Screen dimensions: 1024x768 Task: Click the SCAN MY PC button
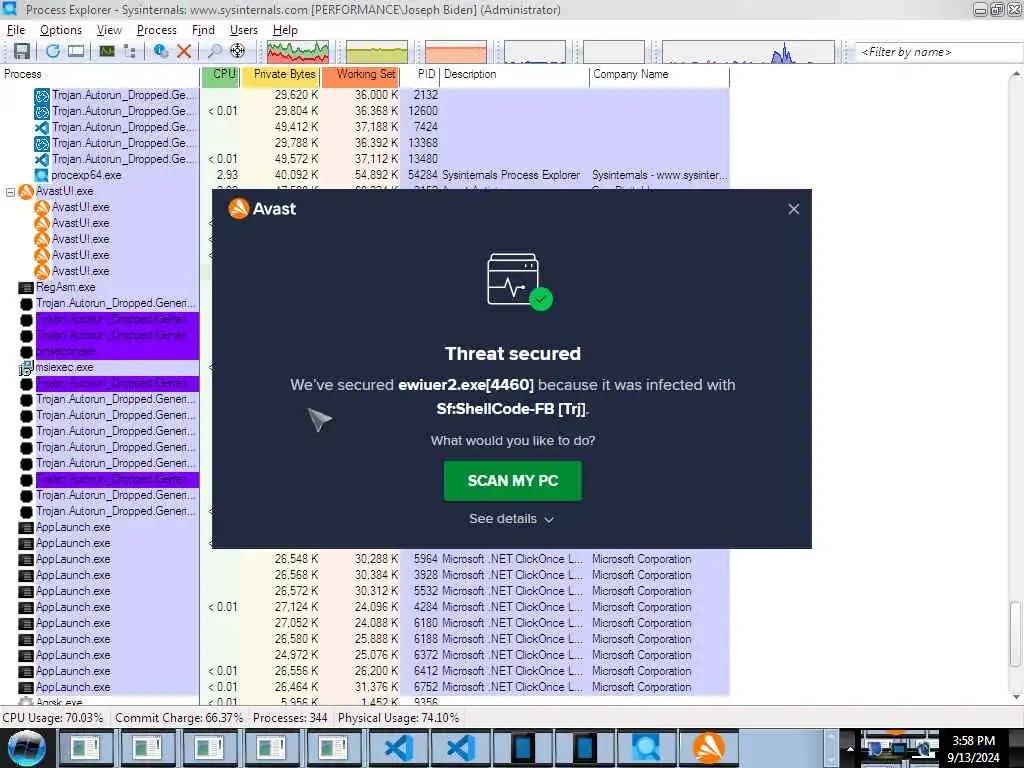(513, 481)
